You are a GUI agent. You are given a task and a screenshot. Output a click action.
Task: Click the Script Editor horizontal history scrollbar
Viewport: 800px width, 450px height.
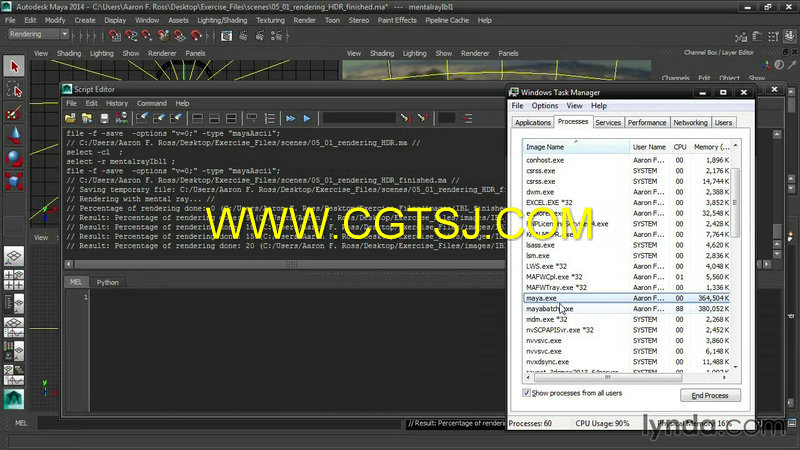click(291, 264)
